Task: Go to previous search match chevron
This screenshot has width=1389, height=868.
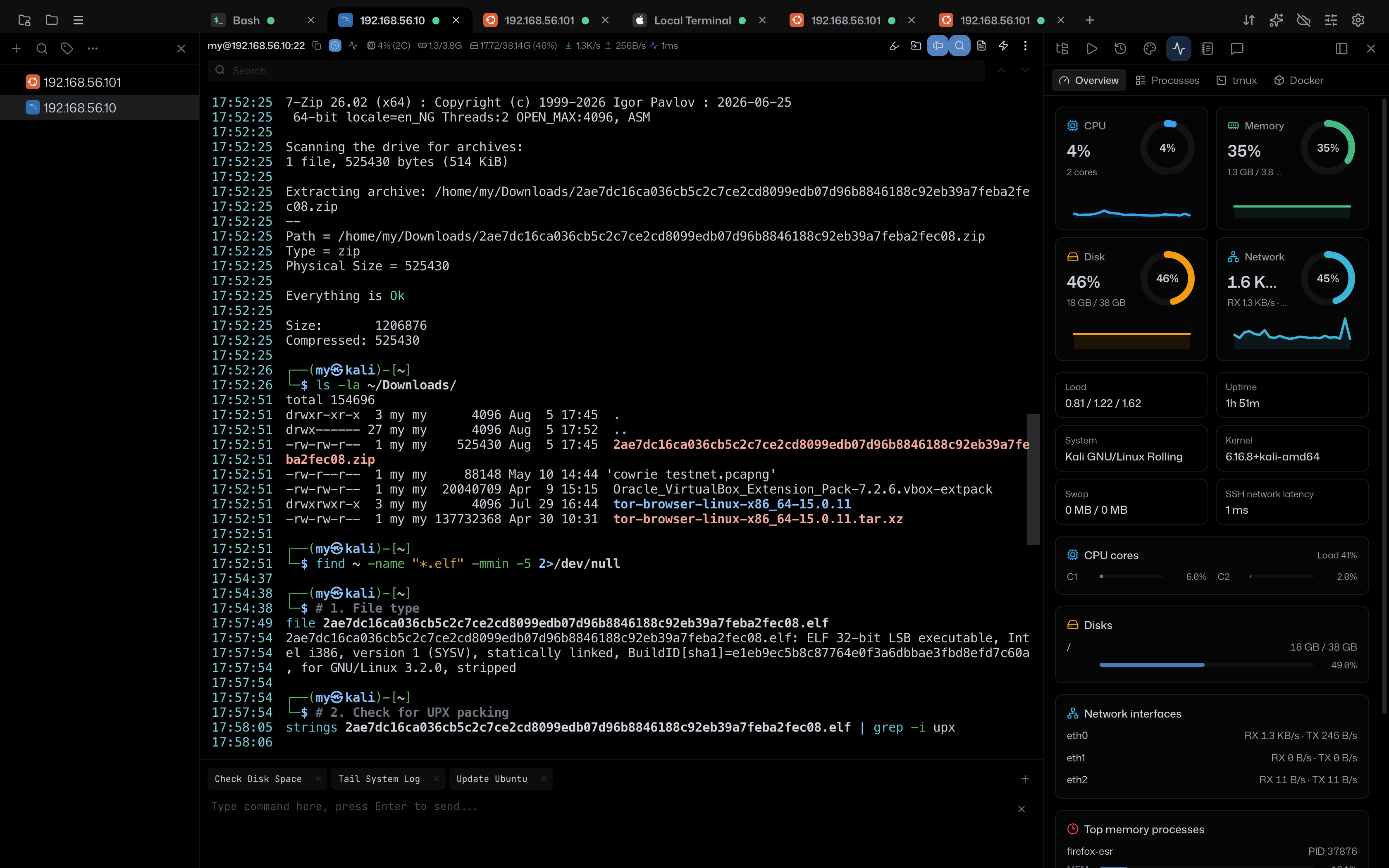Action: point(1001,70)
